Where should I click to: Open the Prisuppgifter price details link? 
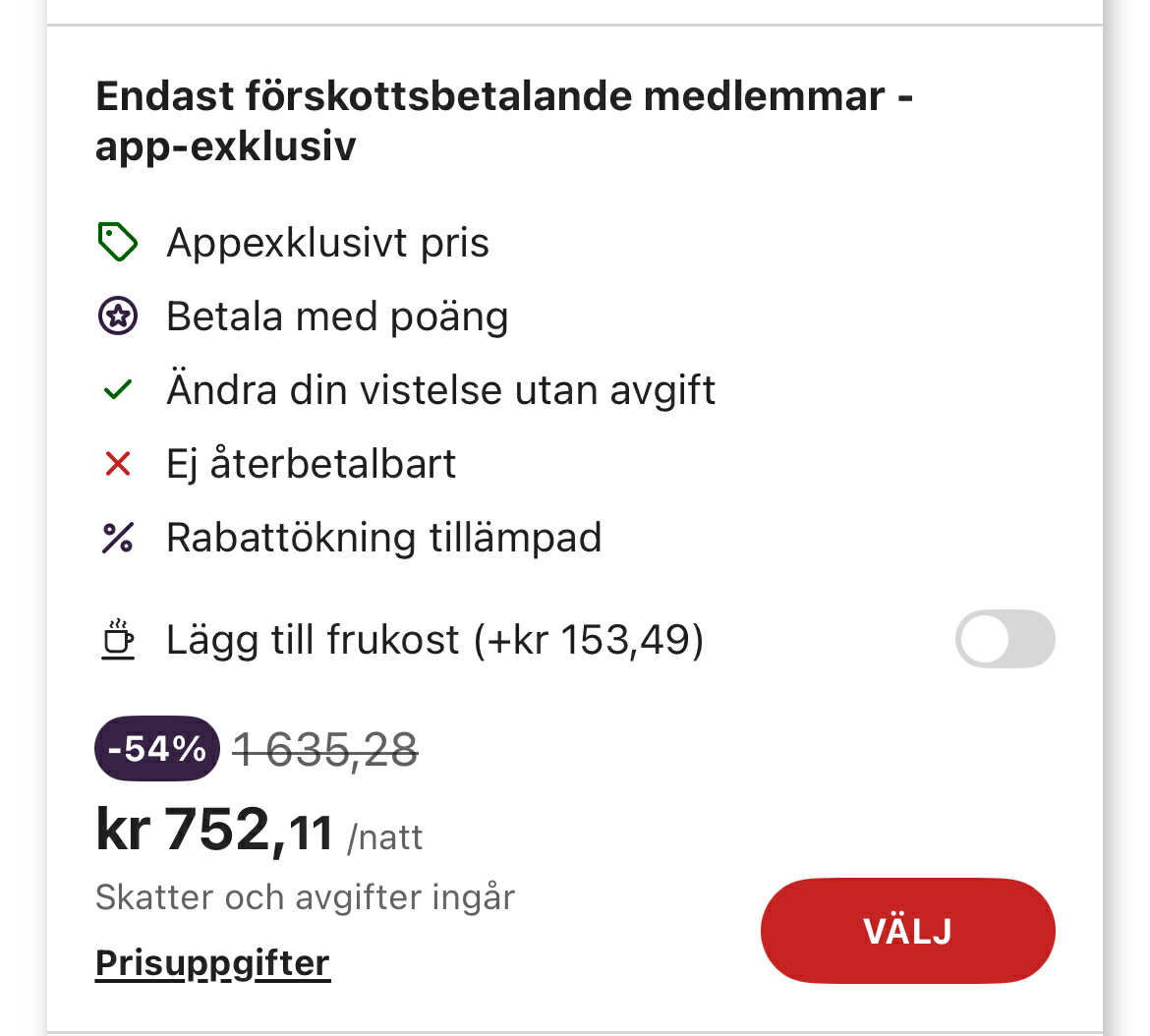pyautogui.click(x=212, y=963)
